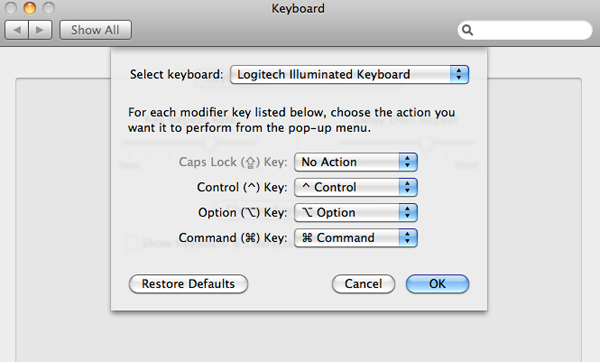Open the Control Key action dropdown
Screen dimensions: 600x362
coord(355,187)
